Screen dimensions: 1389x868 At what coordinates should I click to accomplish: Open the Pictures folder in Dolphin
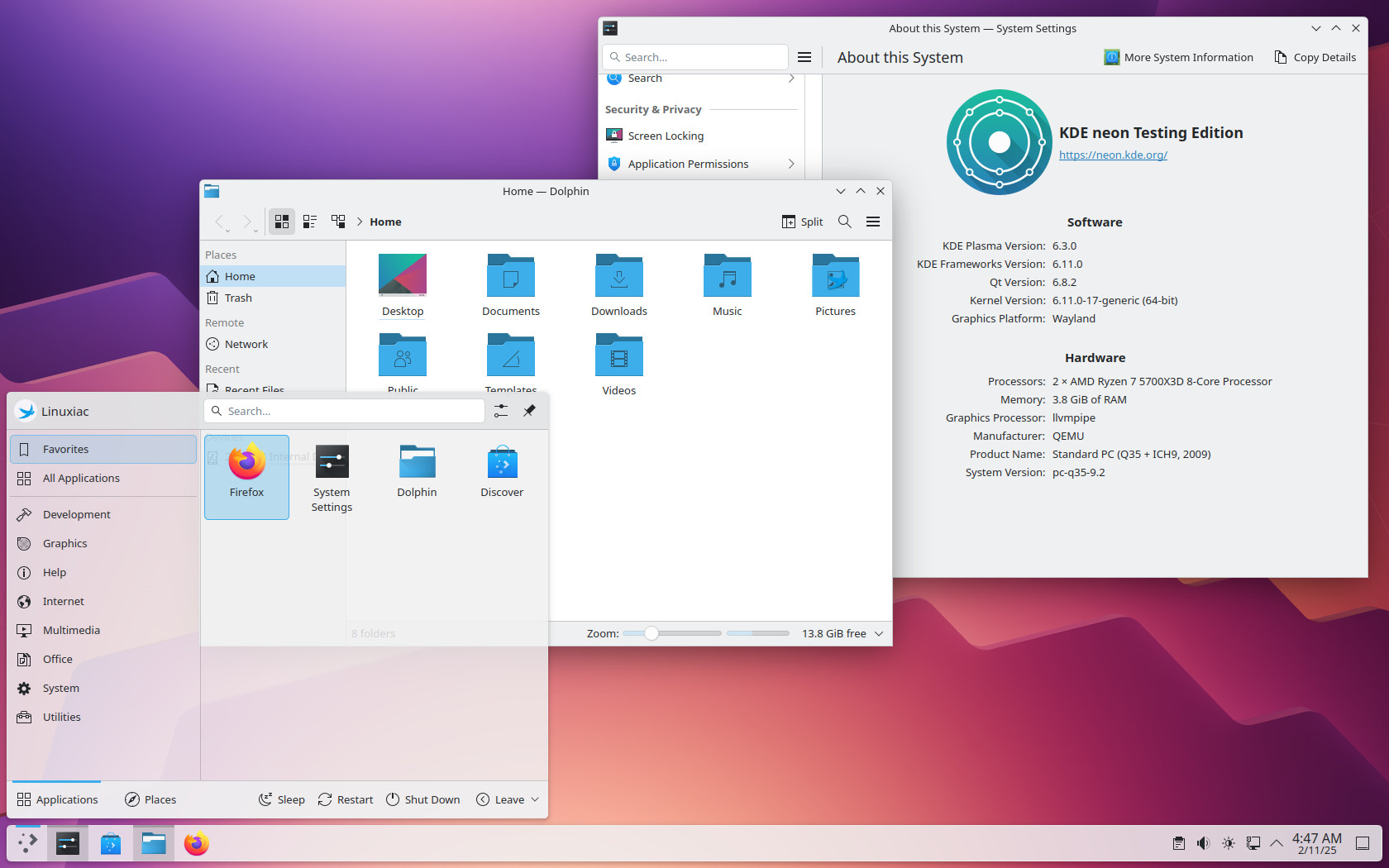[836, 285]
